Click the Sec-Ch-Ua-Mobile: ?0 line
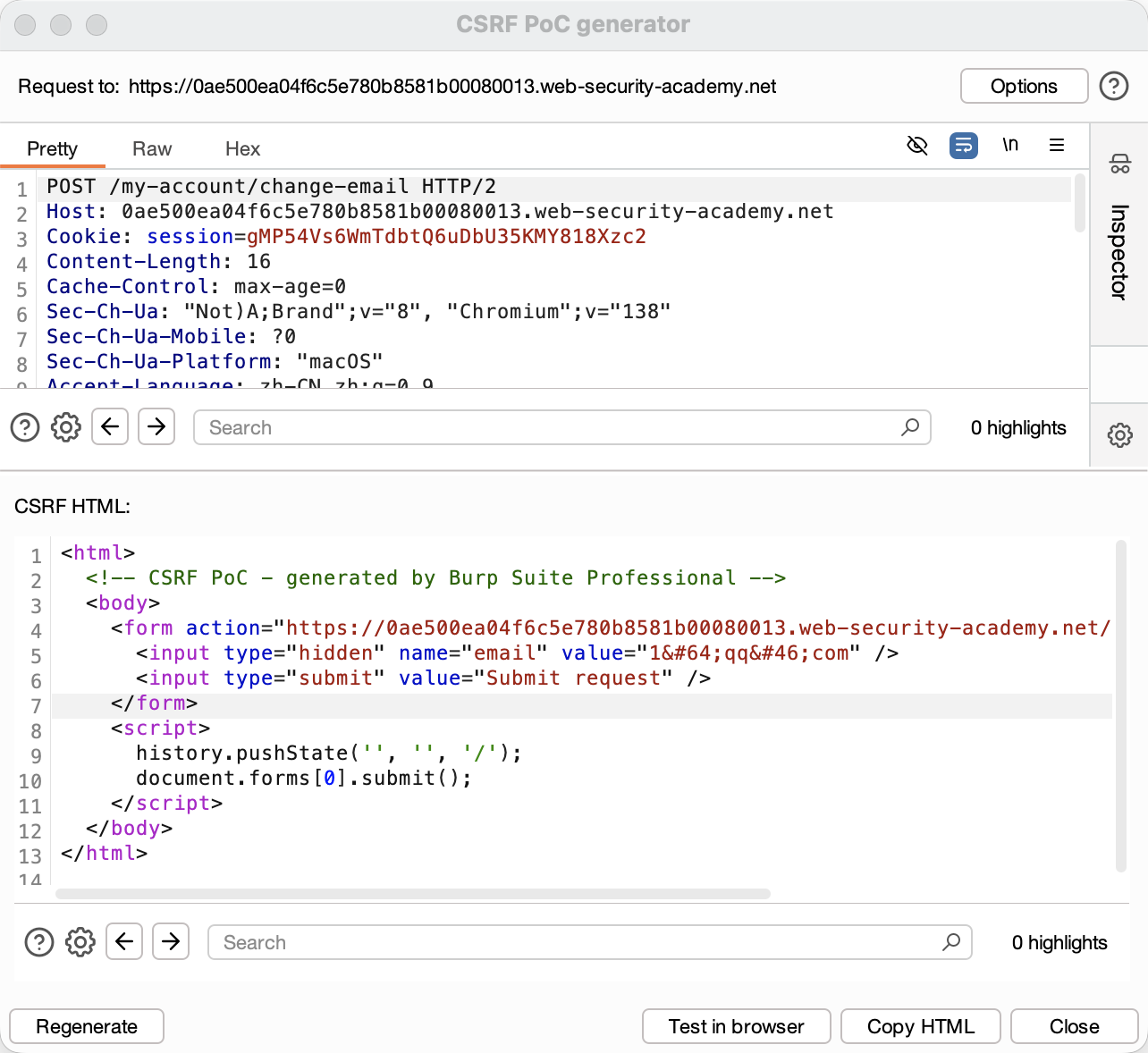This screenshot has width=1148, height=1053. [171, 337]
